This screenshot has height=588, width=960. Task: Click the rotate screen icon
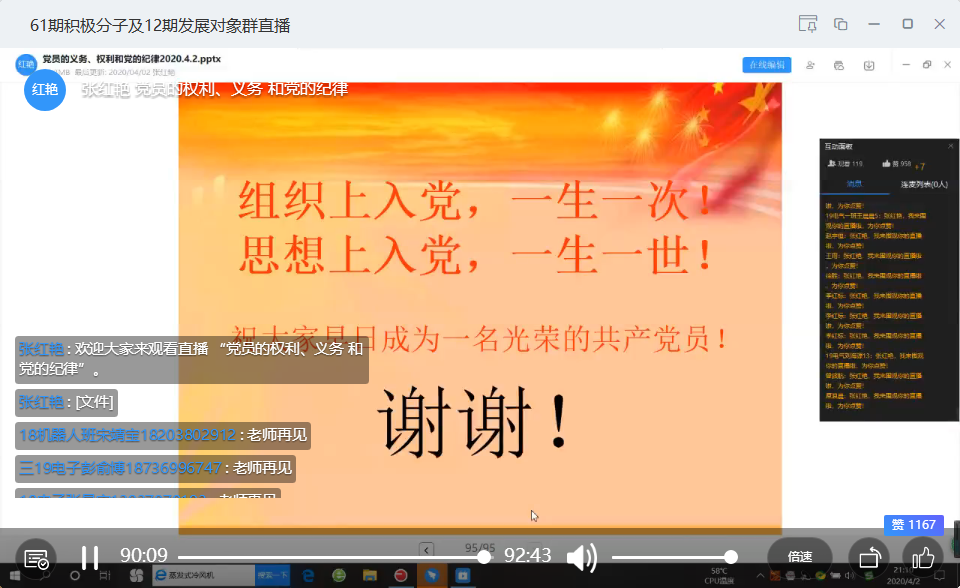tap(868, 557)
